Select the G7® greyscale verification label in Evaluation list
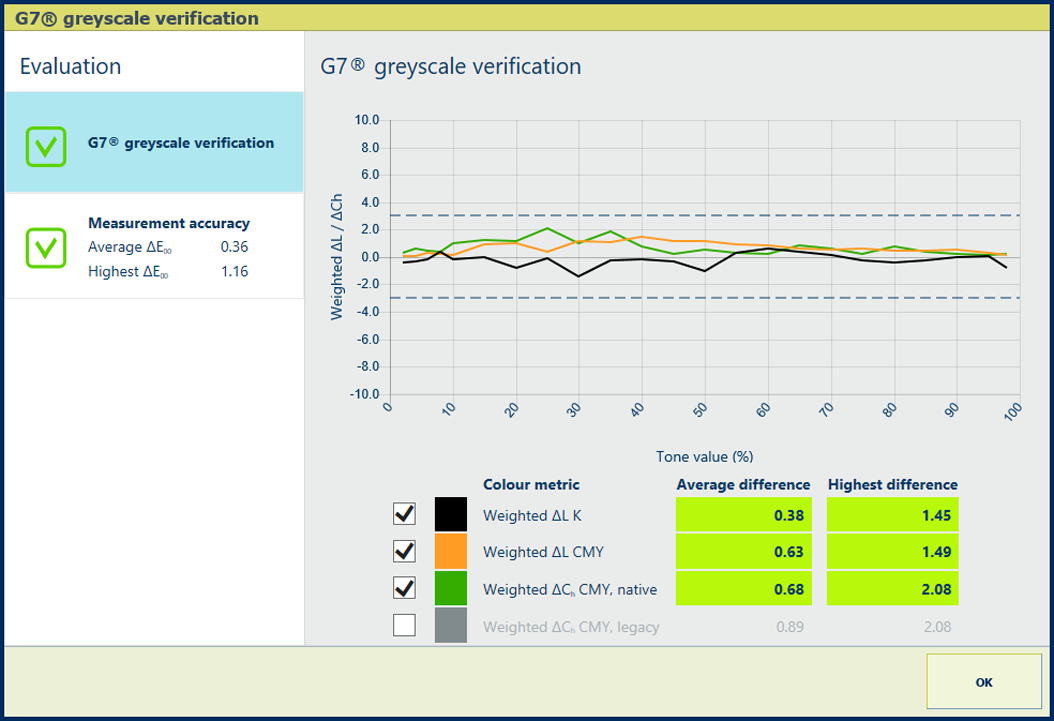 pos(181,143)
